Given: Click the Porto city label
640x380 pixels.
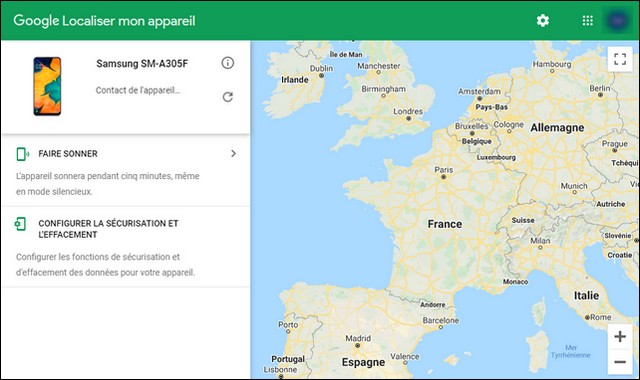Looking at the screenshot, I should point(288,325).
